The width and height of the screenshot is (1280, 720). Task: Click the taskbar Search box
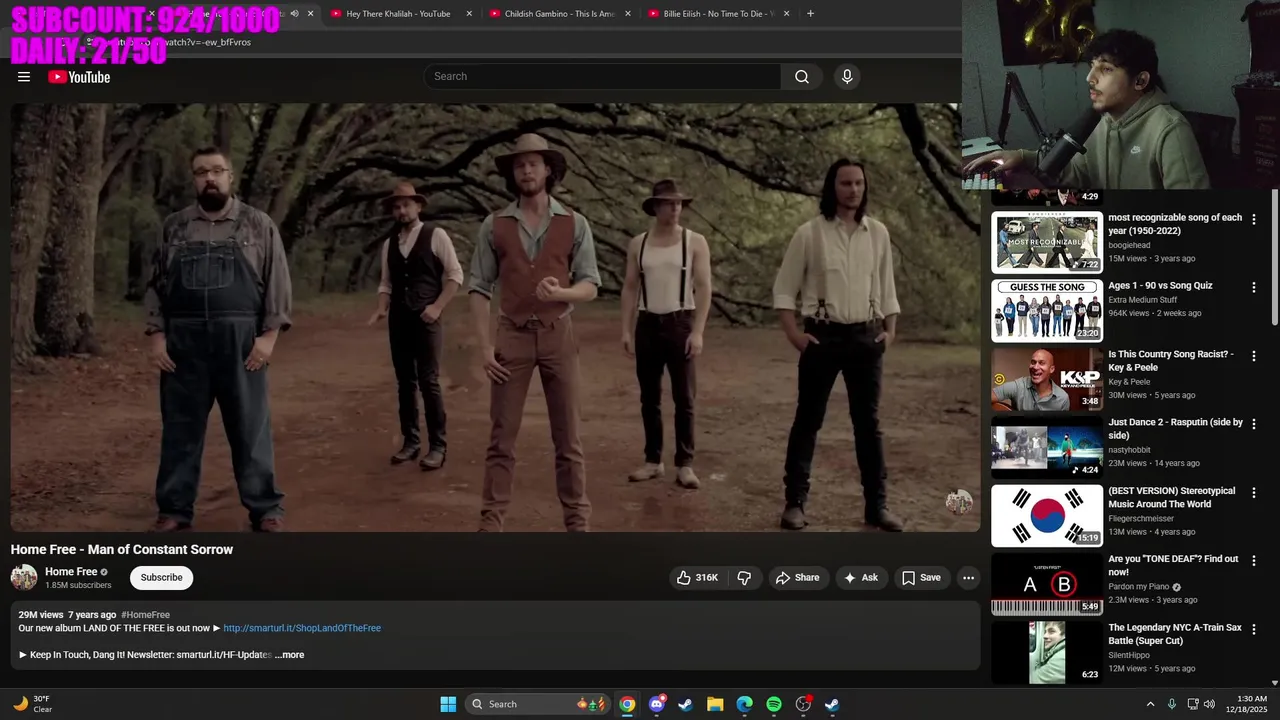[x=539, y=704]
